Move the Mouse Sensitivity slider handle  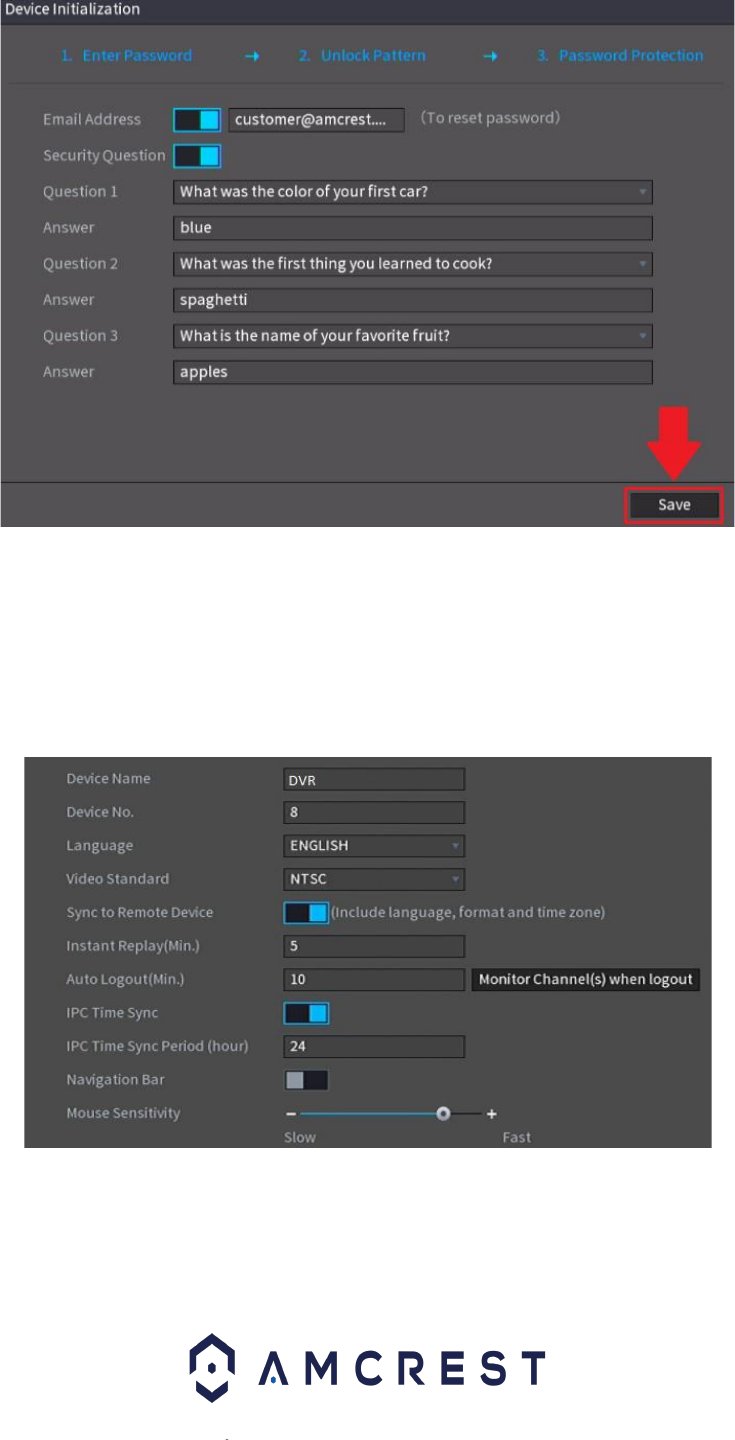click(x=443, y=1113)
